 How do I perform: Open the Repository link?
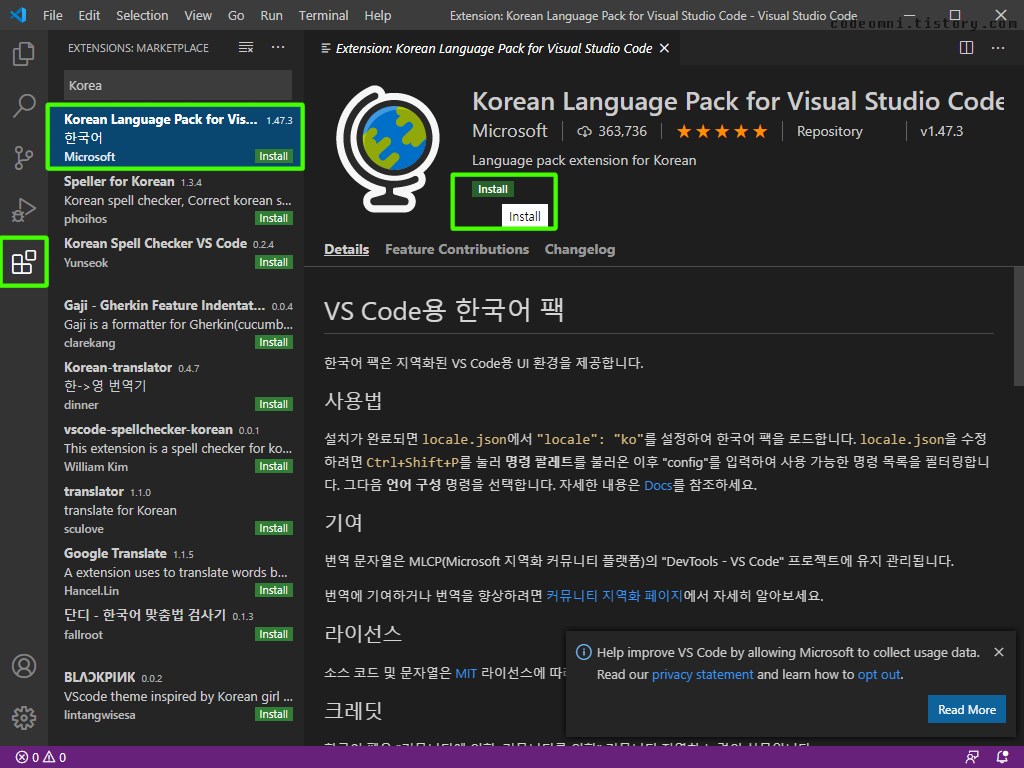(x=829, y=131)
